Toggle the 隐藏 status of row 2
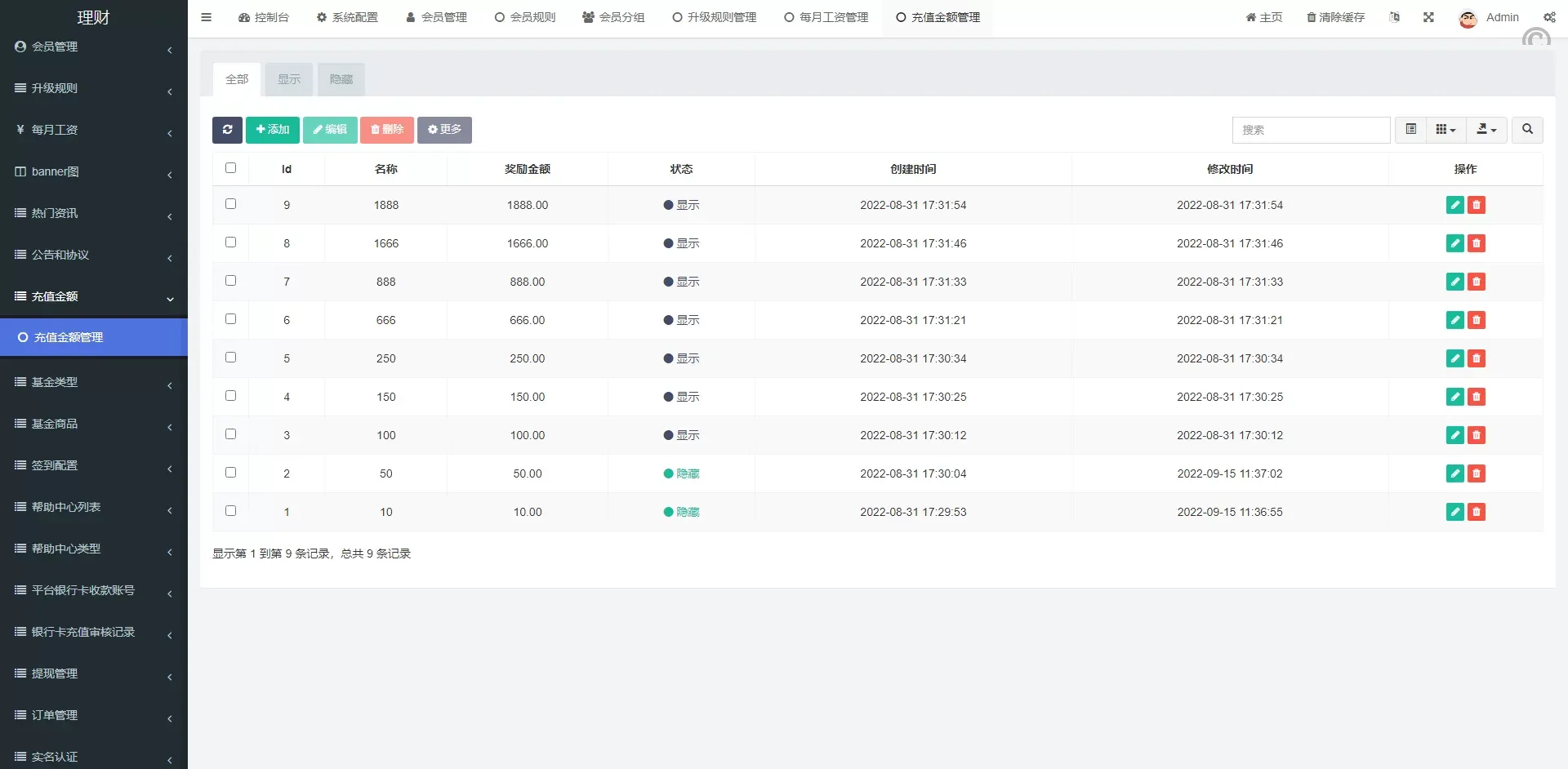Screen dimensions: 1568x769 [x=682, y=473]
